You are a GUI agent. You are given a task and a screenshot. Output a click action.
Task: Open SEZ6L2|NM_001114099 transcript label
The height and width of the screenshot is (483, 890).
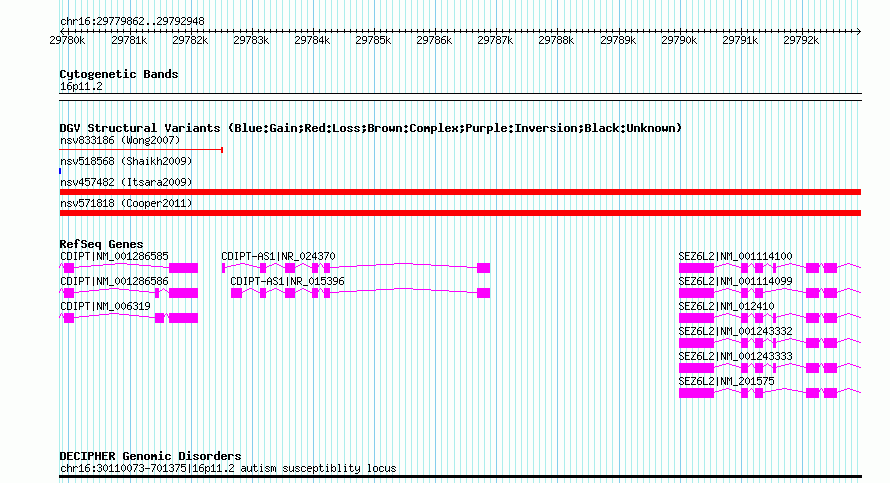[x=735, y=282]
